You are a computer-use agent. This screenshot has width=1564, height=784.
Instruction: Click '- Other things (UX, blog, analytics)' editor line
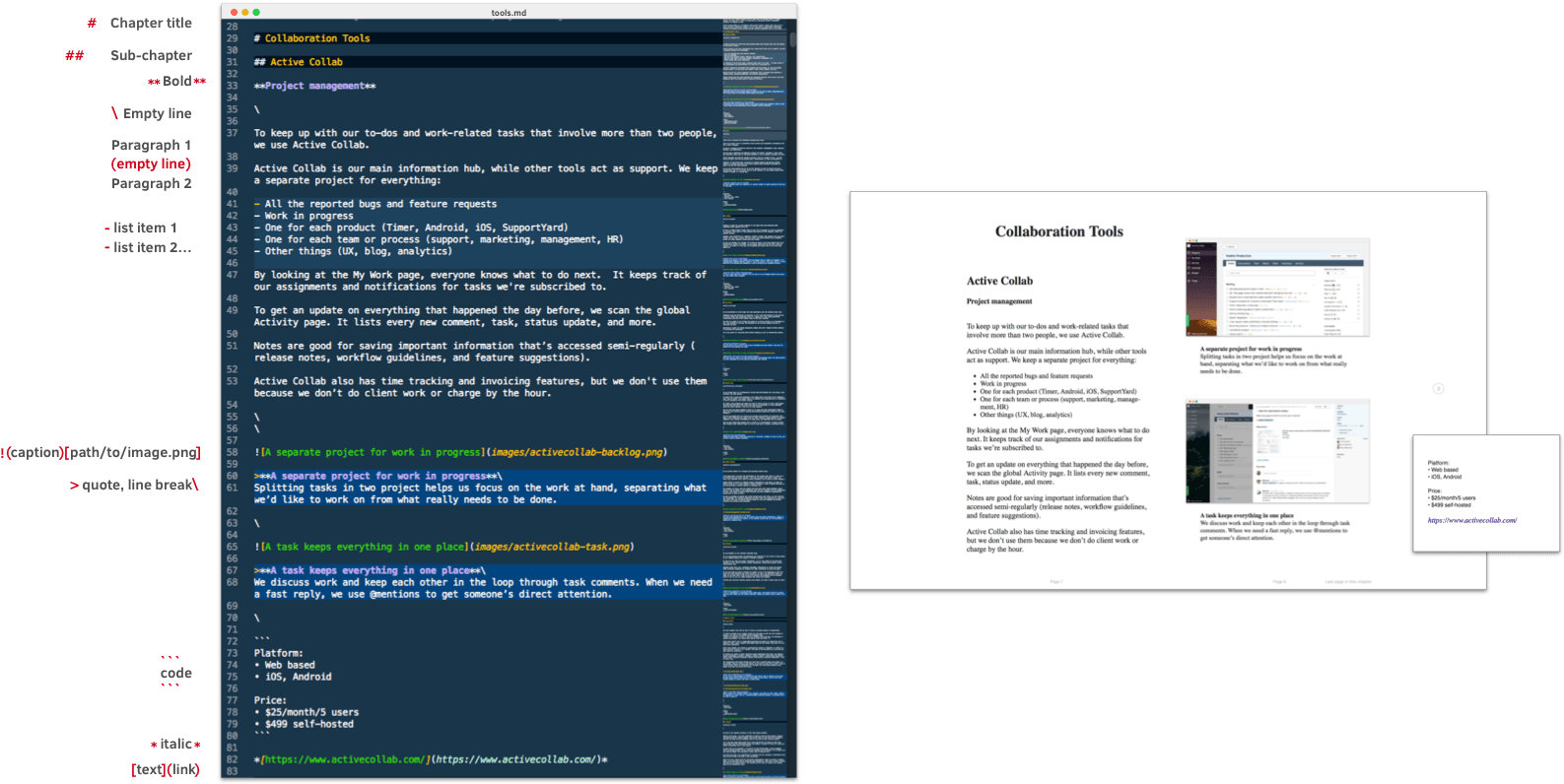click(353, 251)
